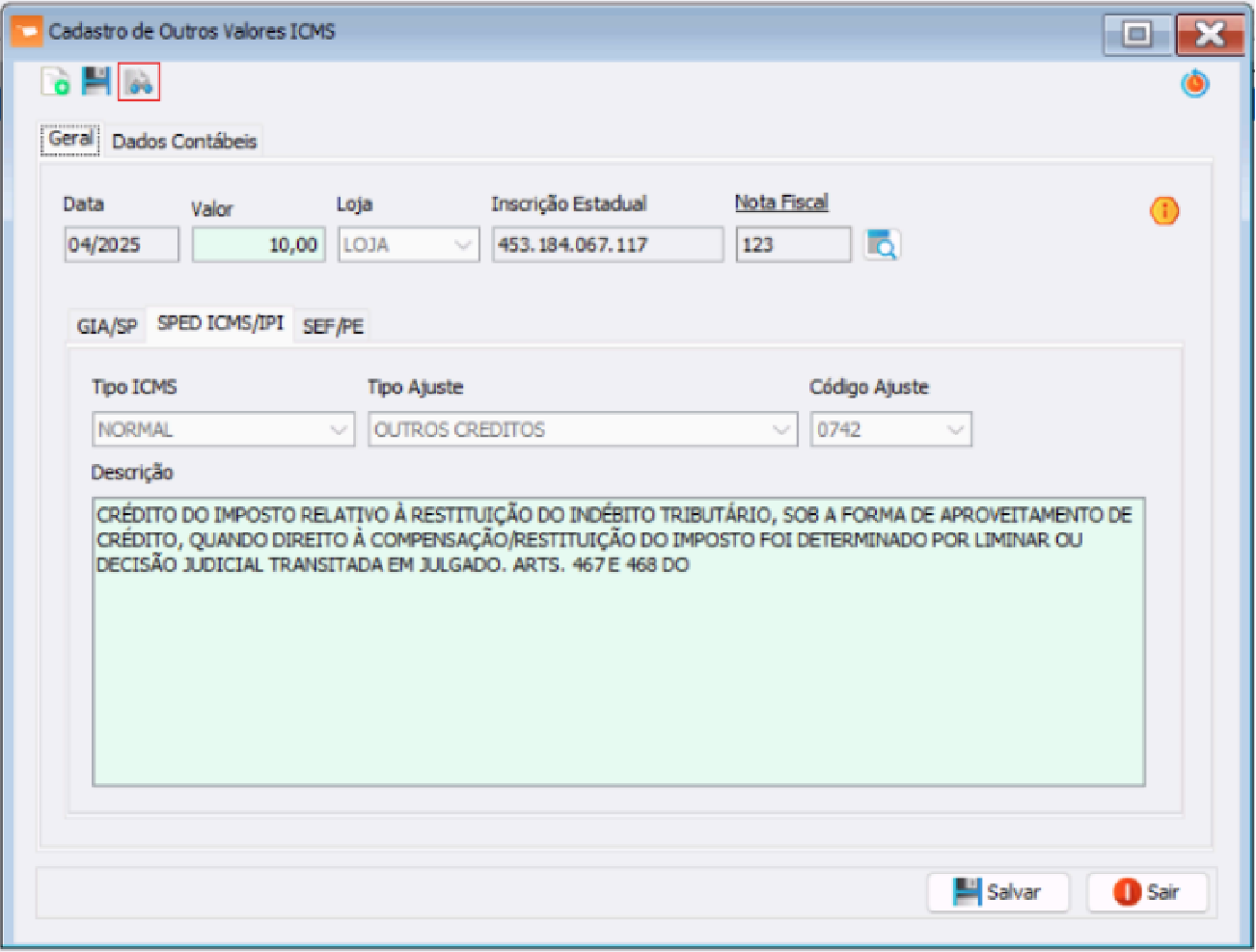Click into the Valor input field
The height and width of the screenshot is (952, 1256).
[259, 245]
